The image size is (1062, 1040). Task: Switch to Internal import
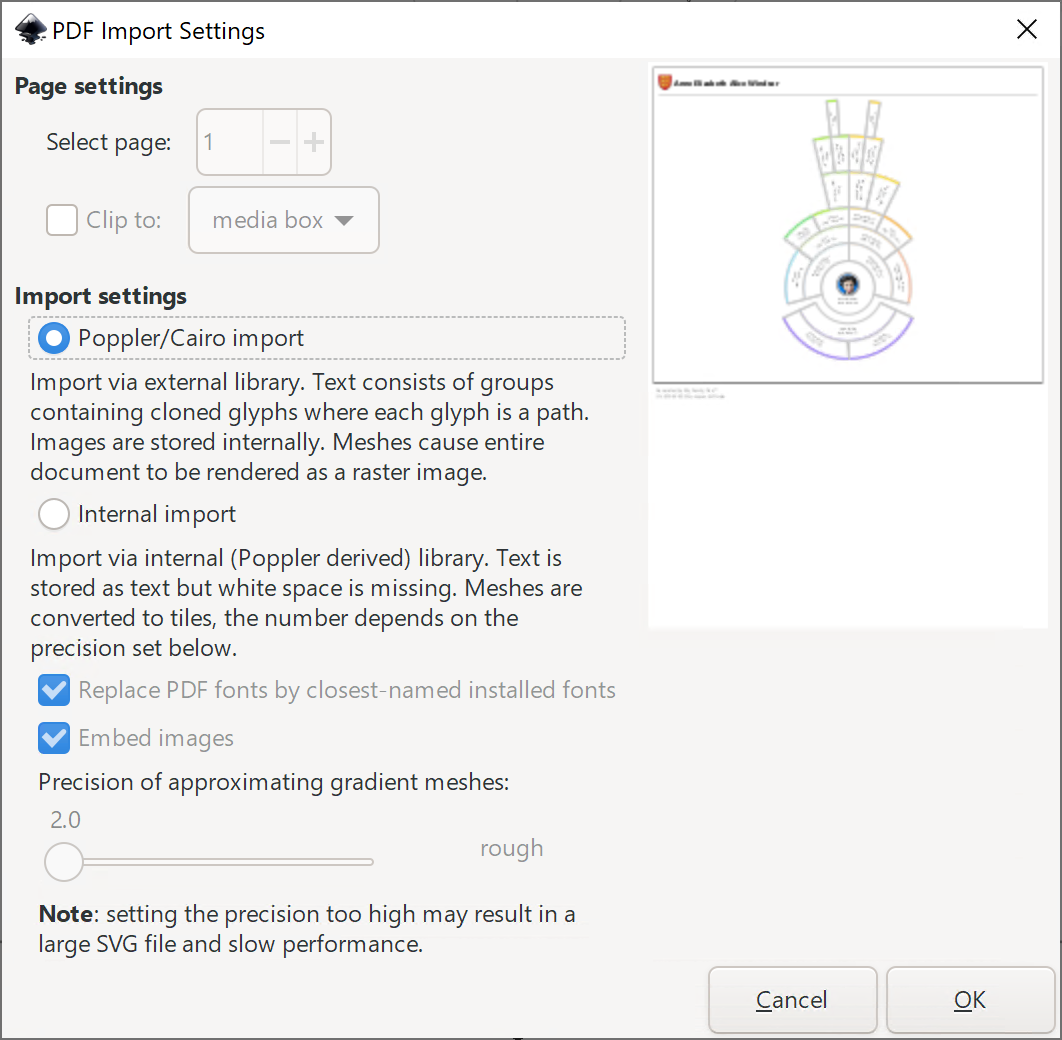[53, 514]
